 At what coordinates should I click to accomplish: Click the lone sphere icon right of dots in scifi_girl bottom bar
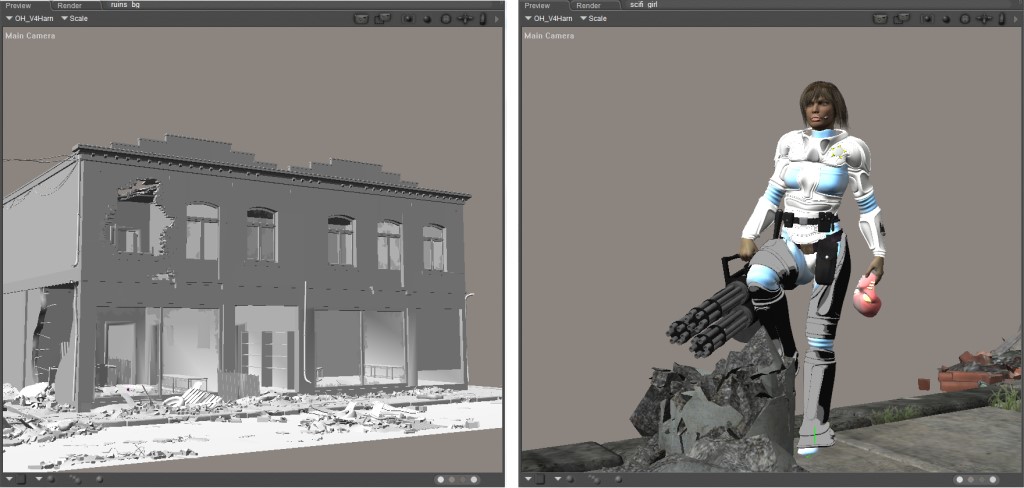(x=618, y=479)
